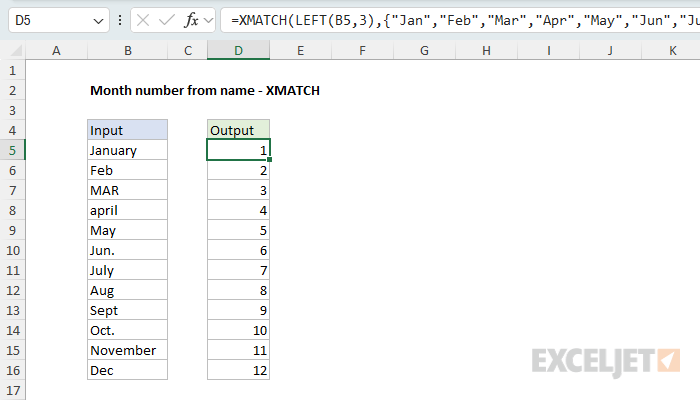This screenshot has height=400, width=700.
Task: Select cell containing MAR
Action: pos(128,191)
